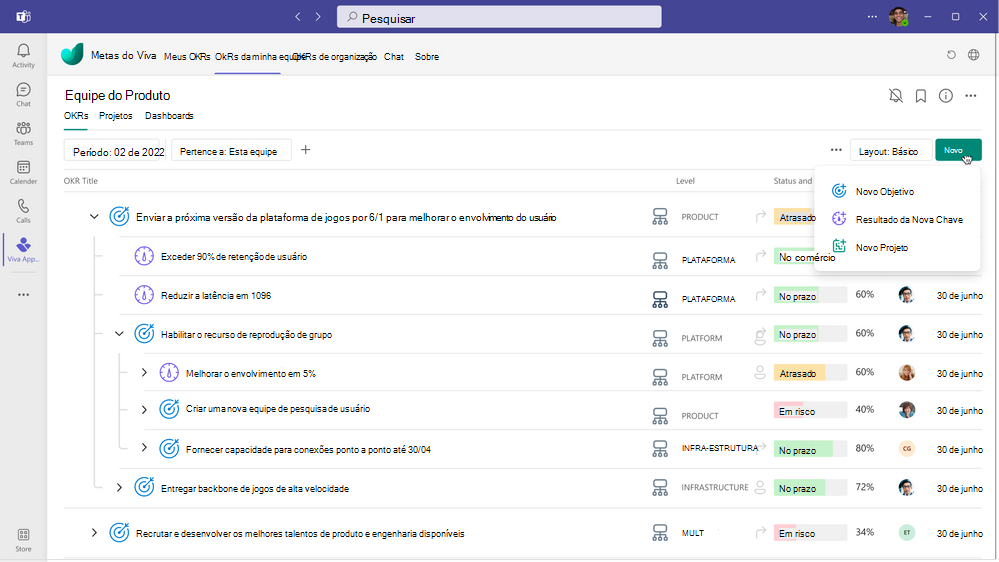Click the green Novo button
This screenshot has width=999, height=562.
point(958,150)
